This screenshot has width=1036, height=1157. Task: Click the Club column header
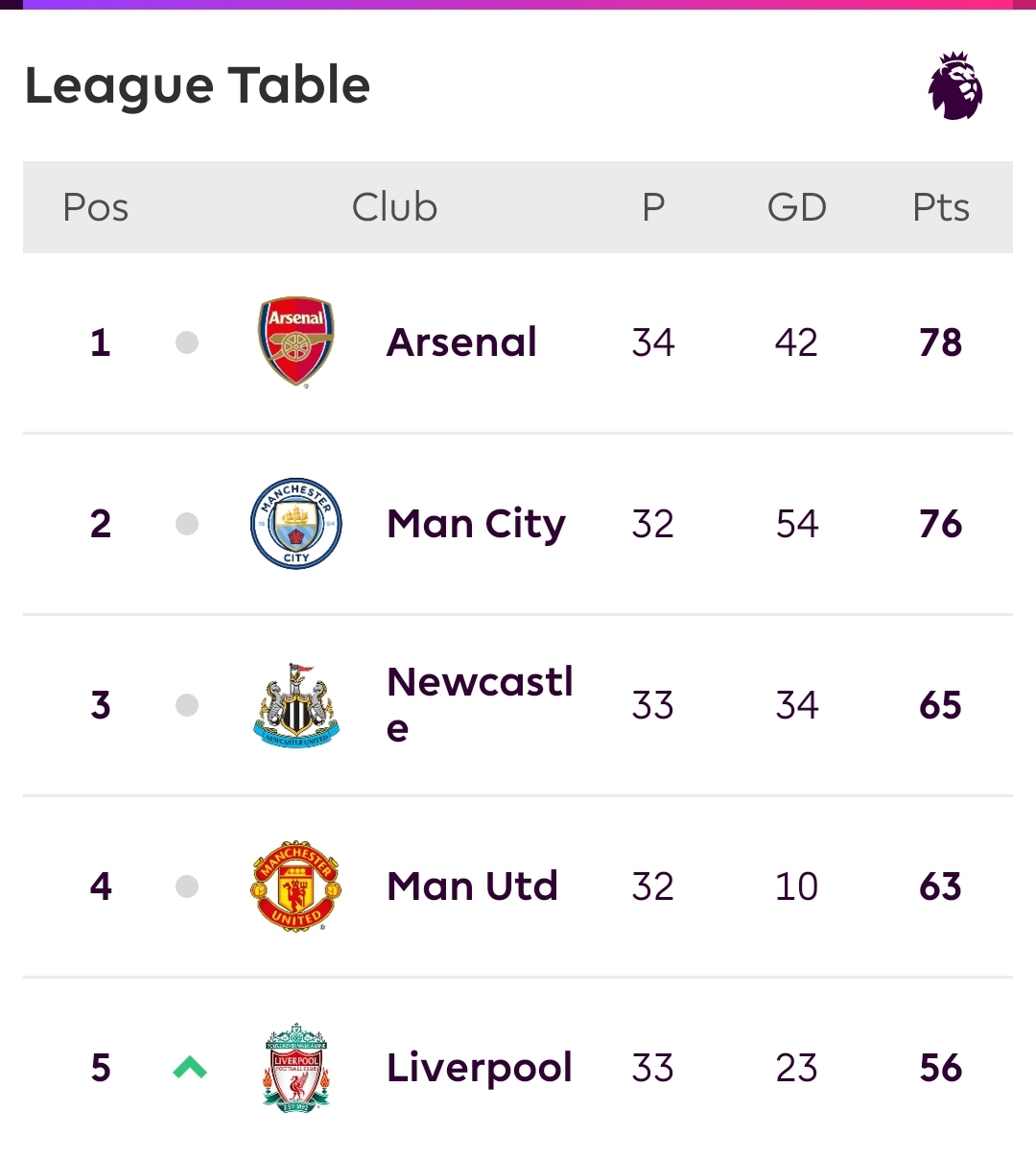(394, 207)
